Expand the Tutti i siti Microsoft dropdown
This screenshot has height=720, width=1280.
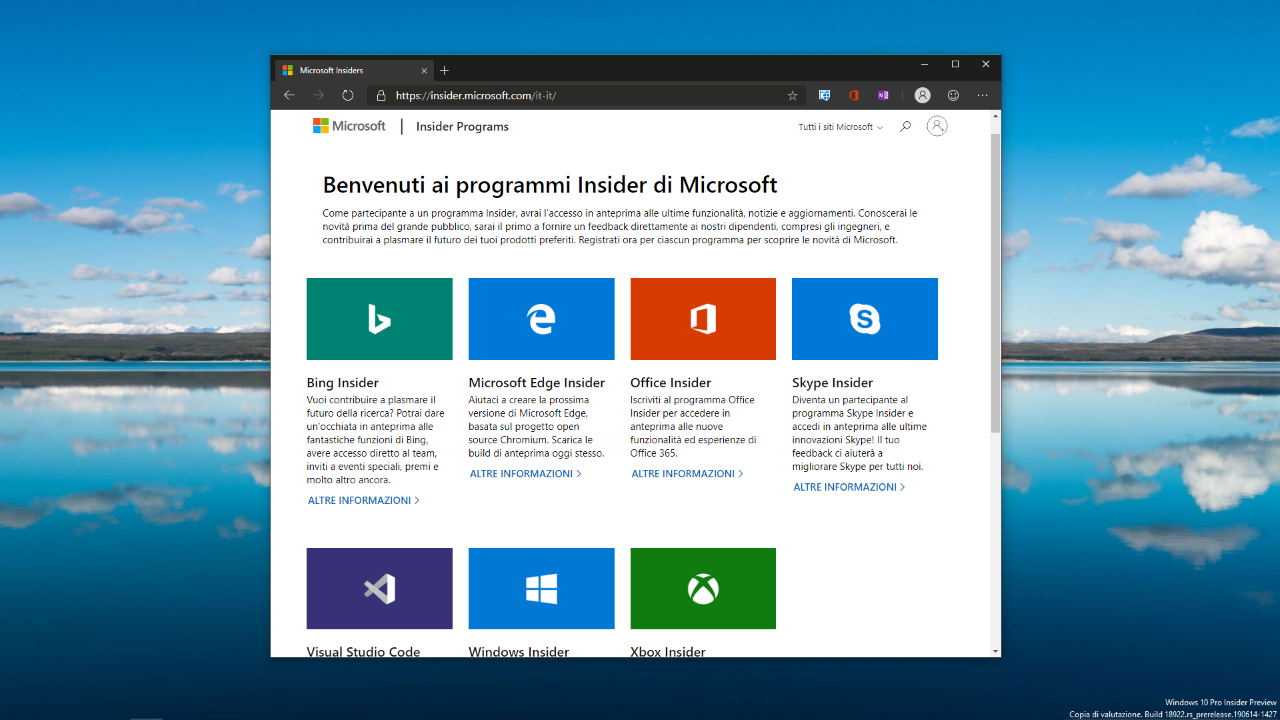pos(840,127)
